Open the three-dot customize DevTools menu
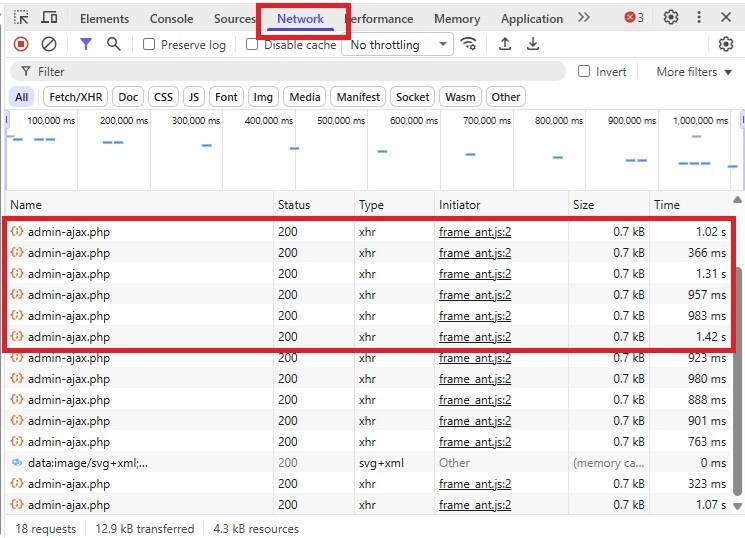Image resolution: width=745 pixels, height=538 pixels. (698, 18)
